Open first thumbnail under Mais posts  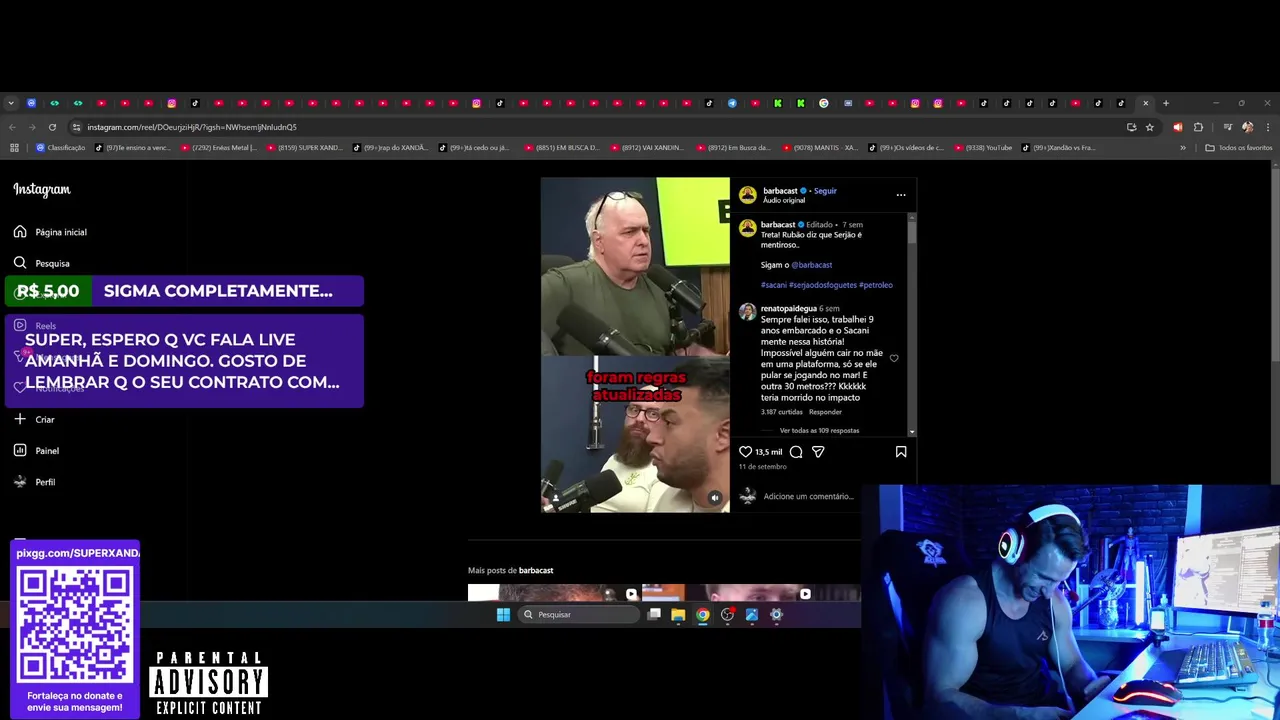click(554, 592)
